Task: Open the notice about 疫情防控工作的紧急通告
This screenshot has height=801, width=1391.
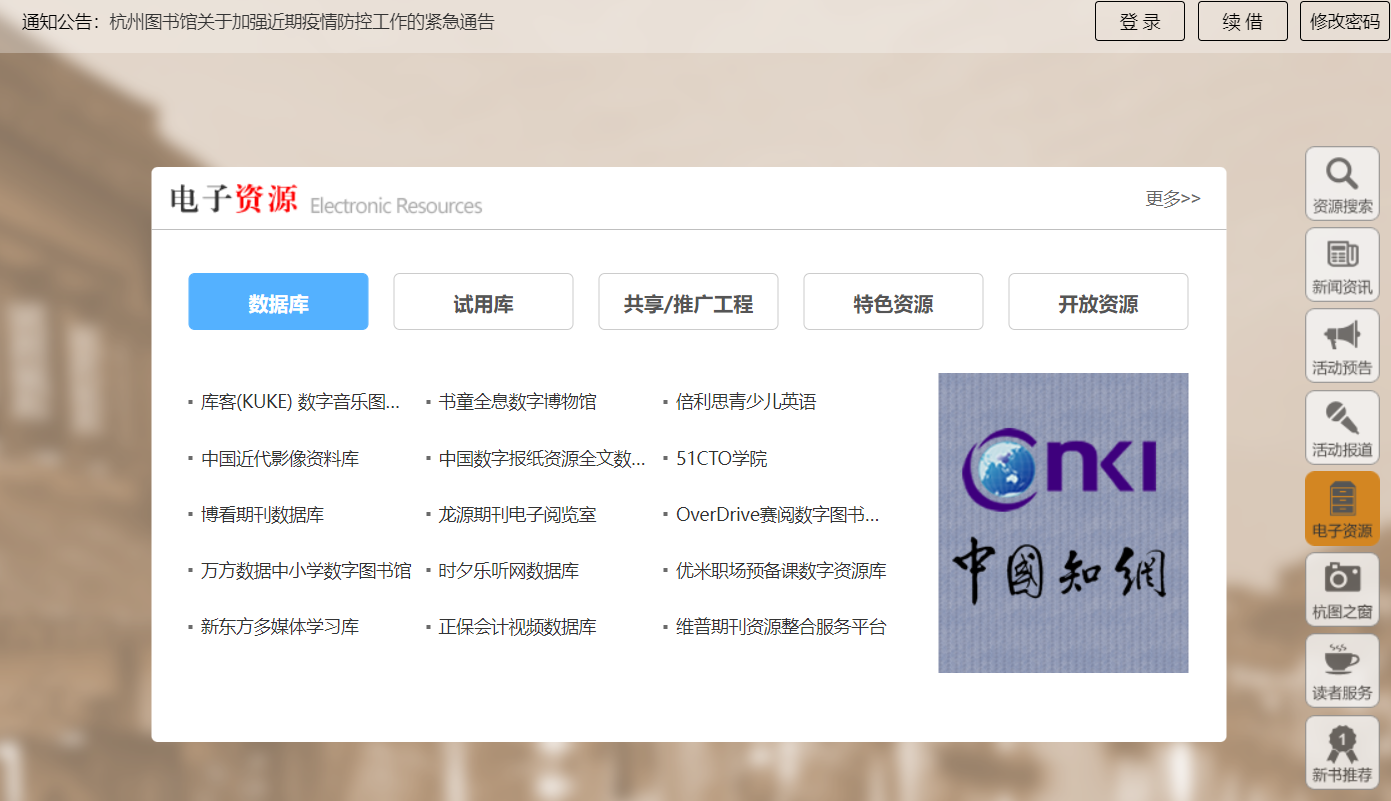Action: pos(302,21)
